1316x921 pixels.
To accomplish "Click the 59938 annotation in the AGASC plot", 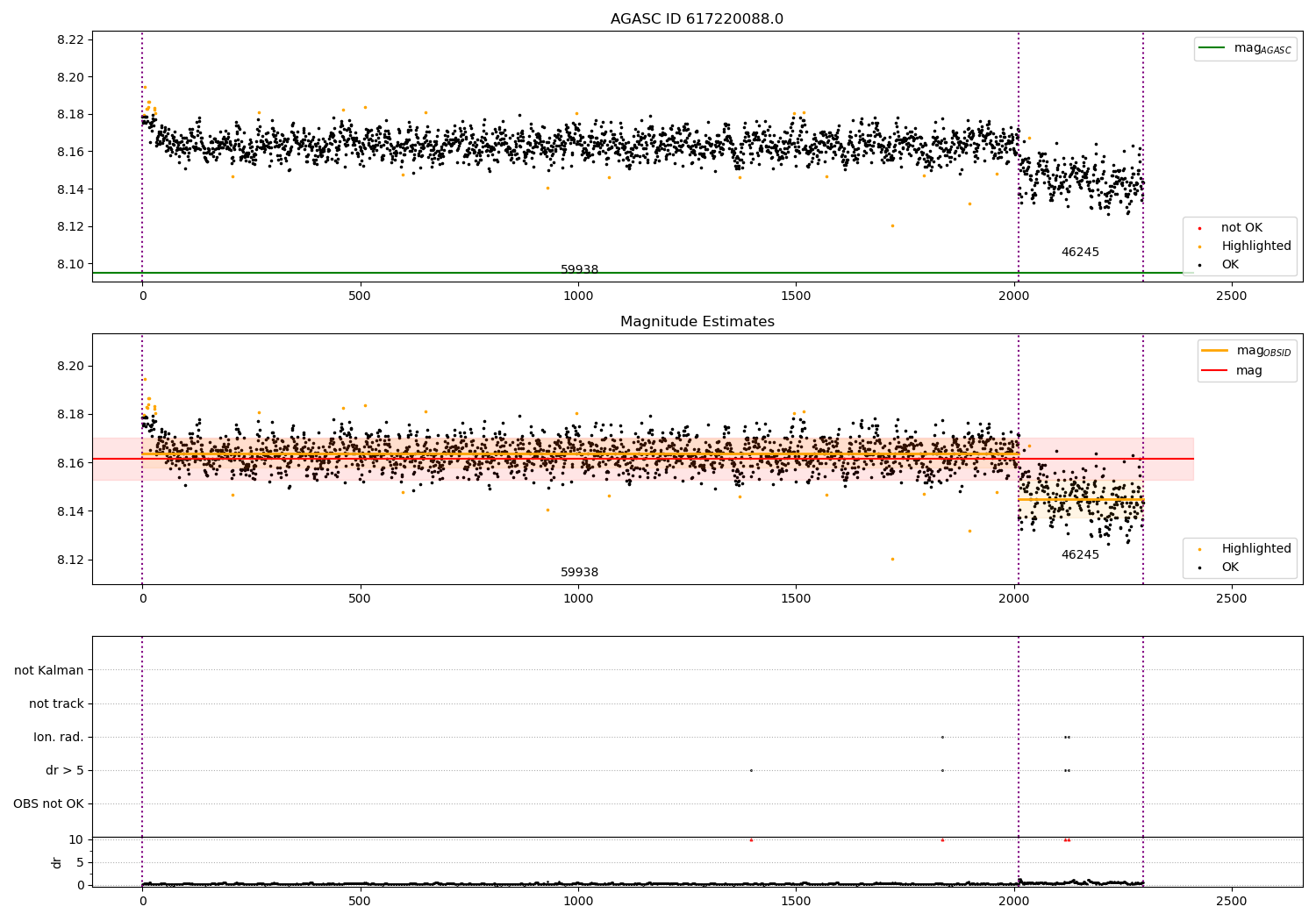I will coord(579,270).
